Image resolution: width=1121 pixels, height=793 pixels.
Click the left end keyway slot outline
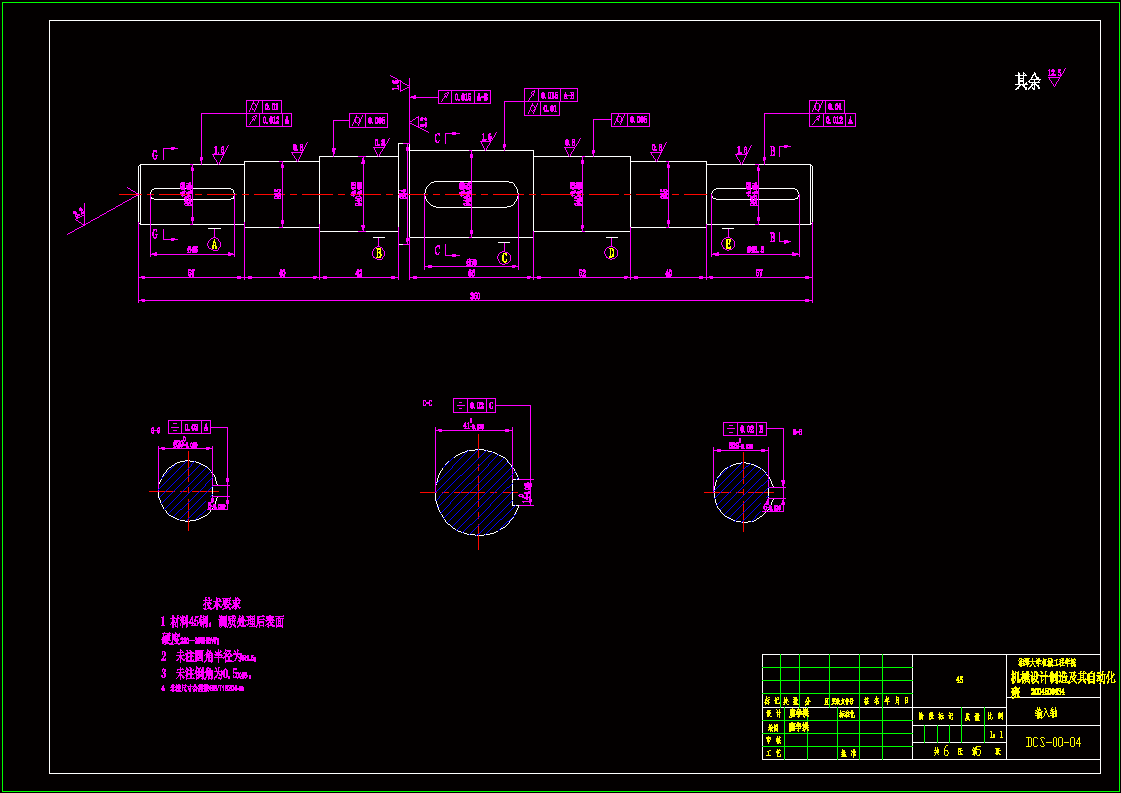(193, 194)
